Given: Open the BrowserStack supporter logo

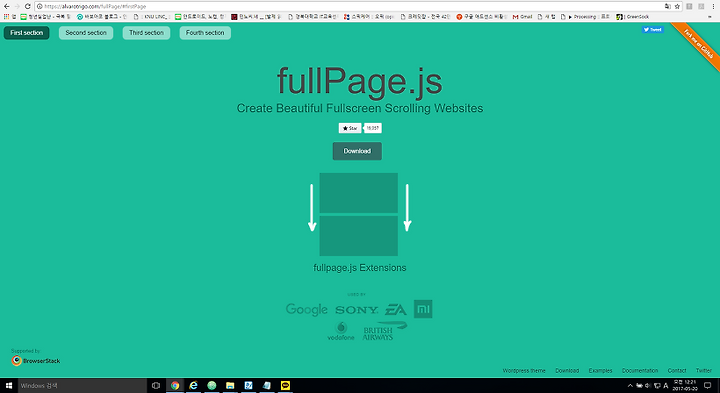Looking at the screenshot, I should 36,361.
